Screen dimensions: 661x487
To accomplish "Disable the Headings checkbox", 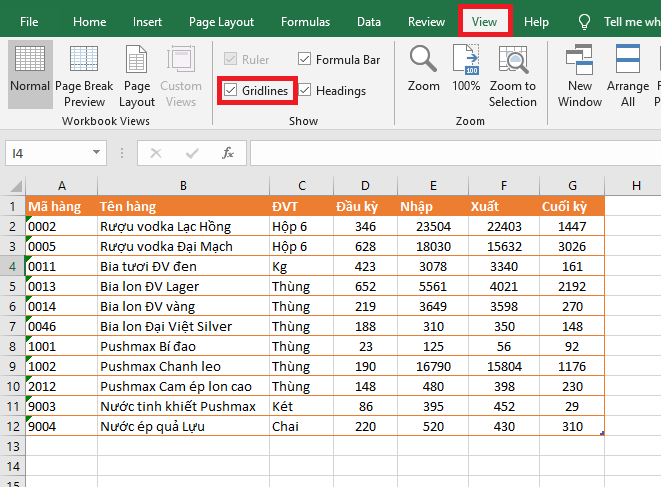I will (x=305, y=91).
